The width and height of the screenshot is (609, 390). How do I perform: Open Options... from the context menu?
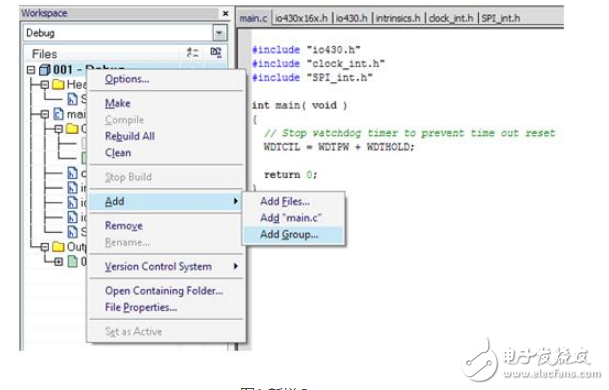point(127,79)
